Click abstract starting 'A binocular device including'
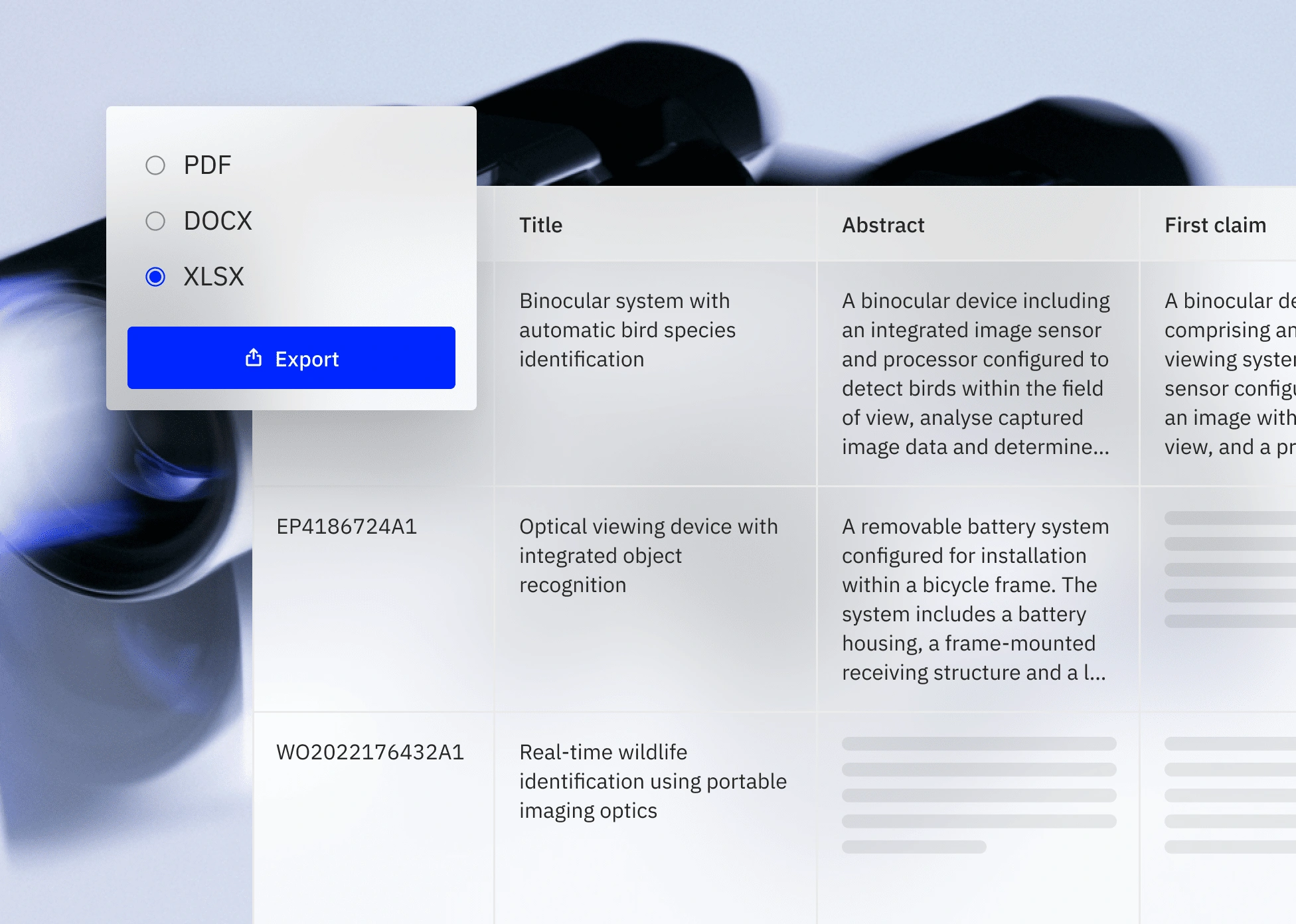 click(x=976, y=374)
